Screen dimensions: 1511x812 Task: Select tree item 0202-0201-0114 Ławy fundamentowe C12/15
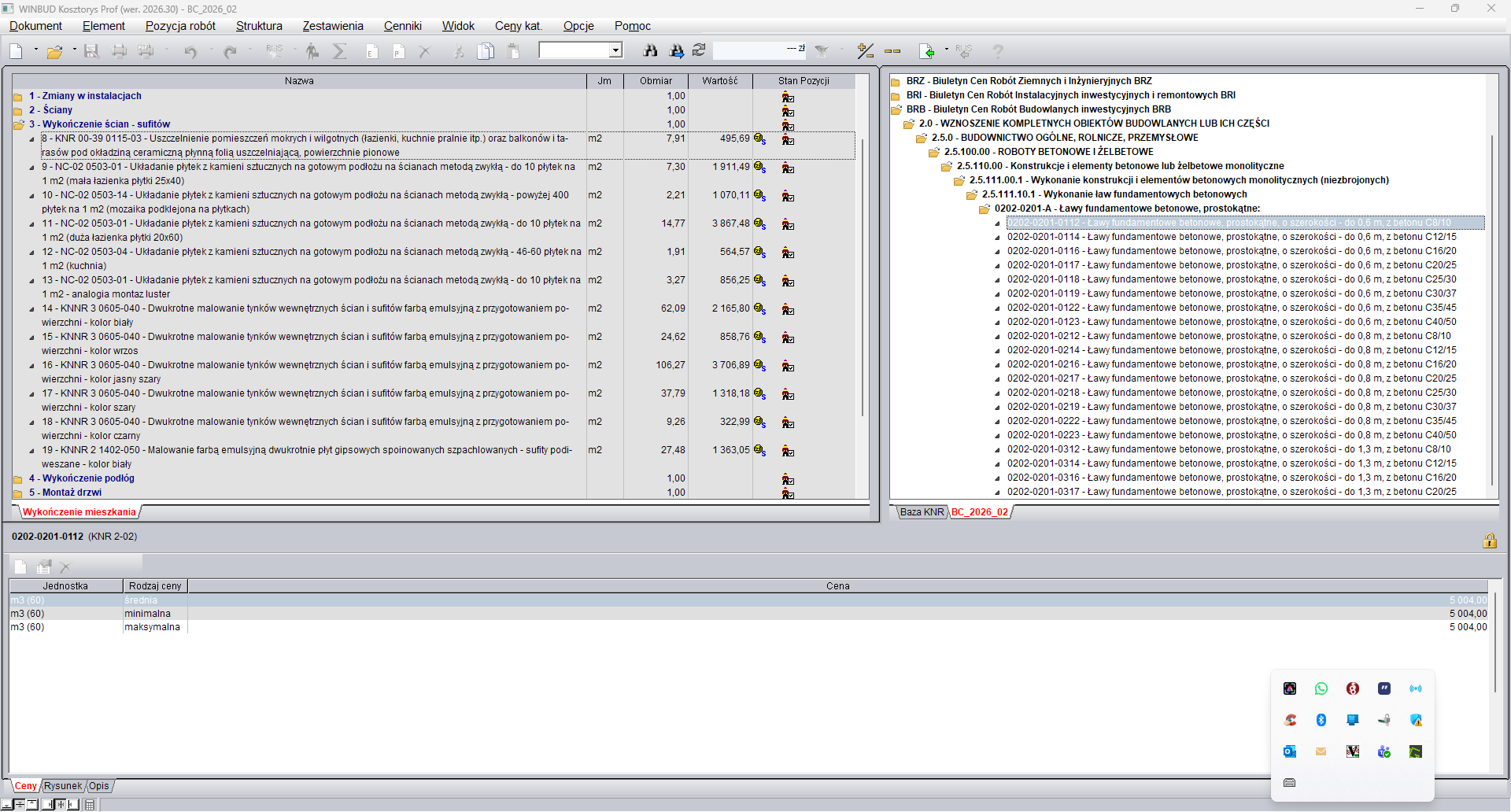pos(1232,237)
